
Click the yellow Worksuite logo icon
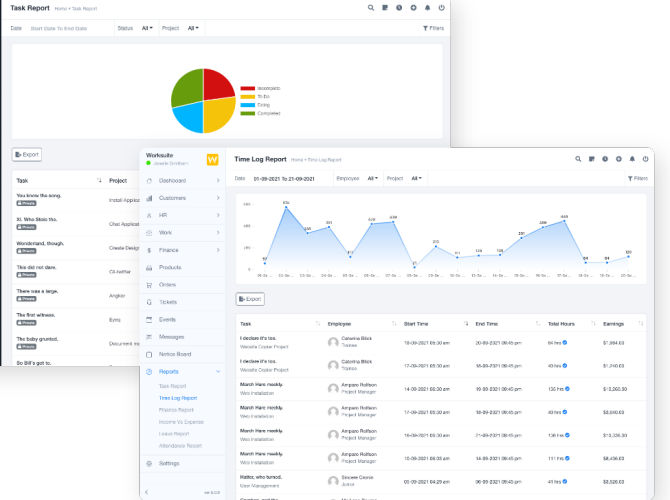click(213, 159)
